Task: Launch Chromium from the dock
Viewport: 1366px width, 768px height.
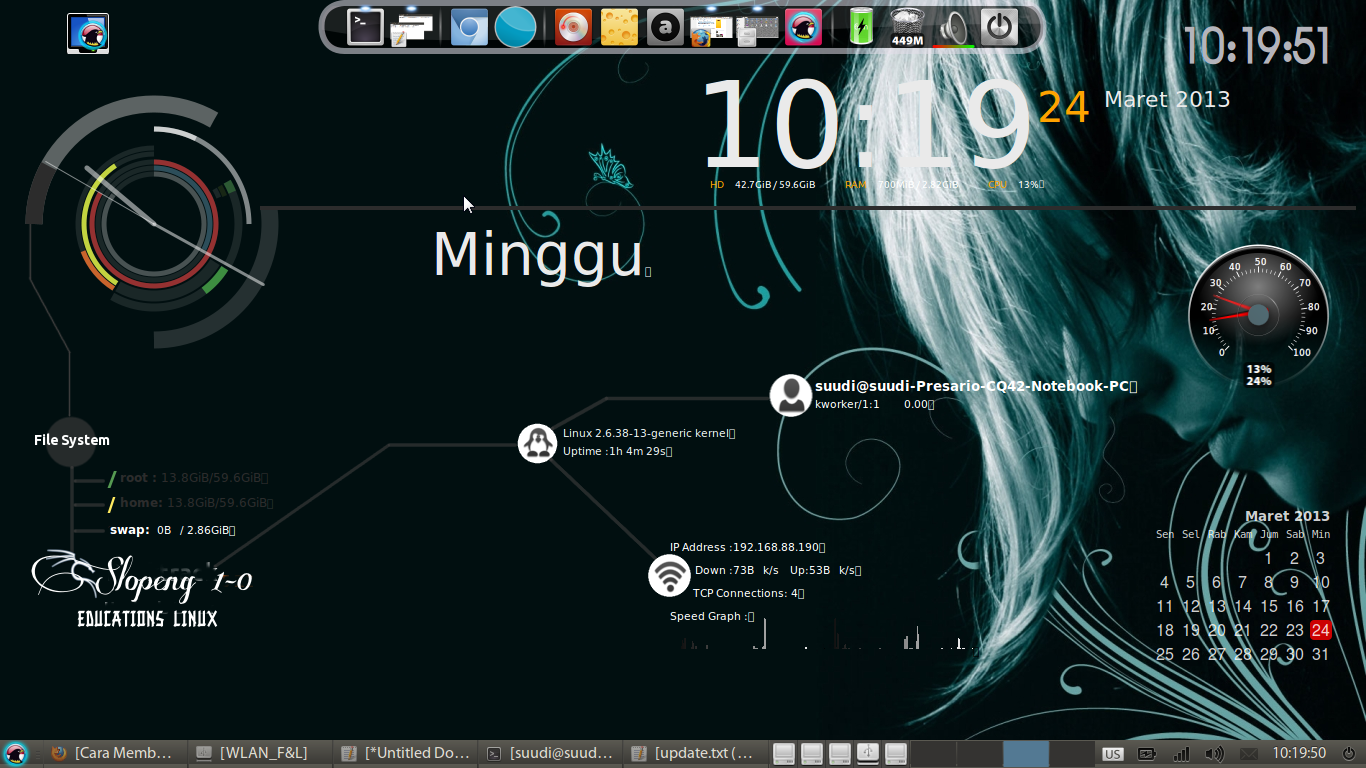Action: tap(468, 27)
